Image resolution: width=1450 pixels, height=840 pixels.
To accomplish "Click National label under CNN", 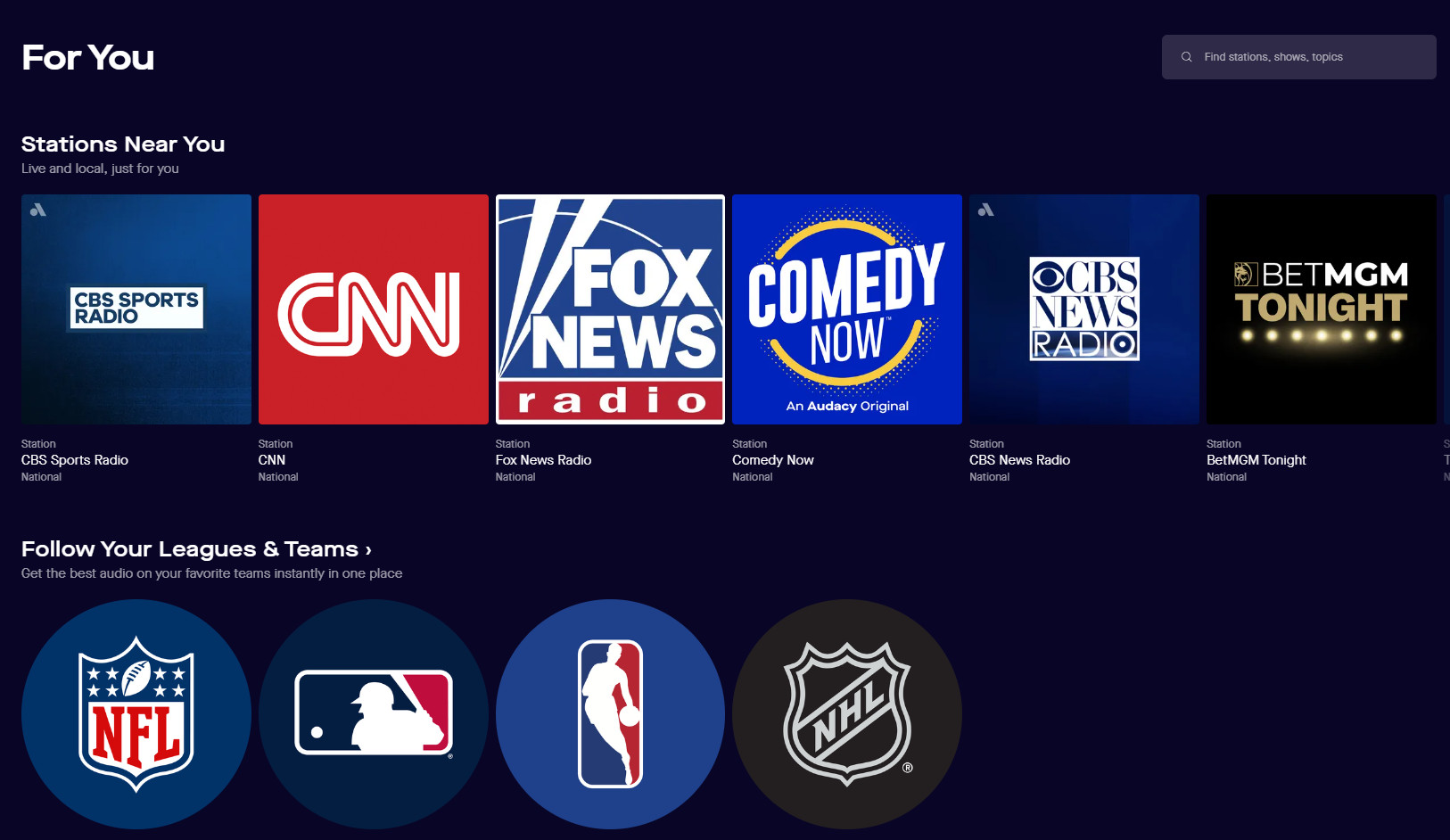I will click(278, 477).
